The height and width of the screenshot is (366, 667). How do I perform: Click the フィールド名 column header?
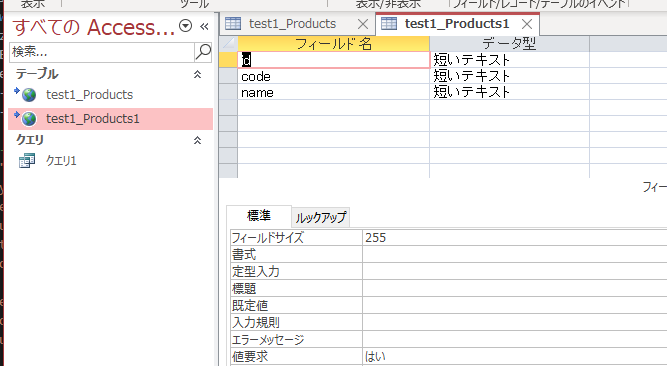pos(334,44)
